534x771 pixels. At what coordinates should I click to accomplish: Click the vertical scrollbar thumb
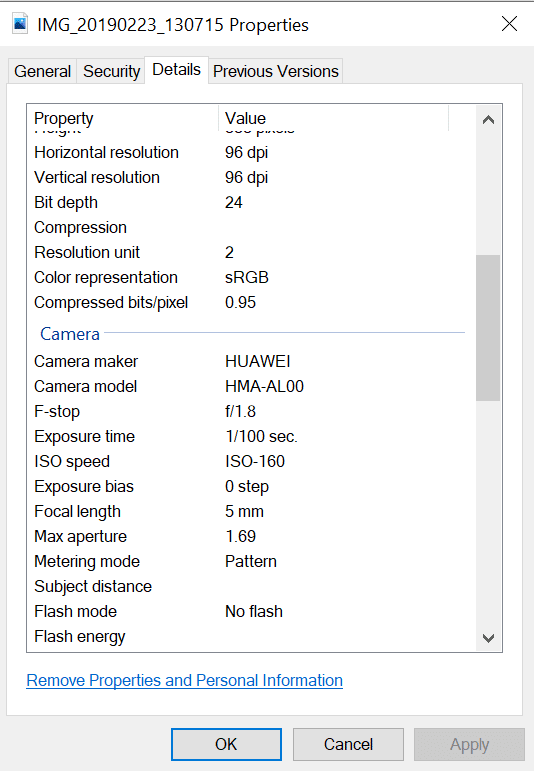point(488,327)
